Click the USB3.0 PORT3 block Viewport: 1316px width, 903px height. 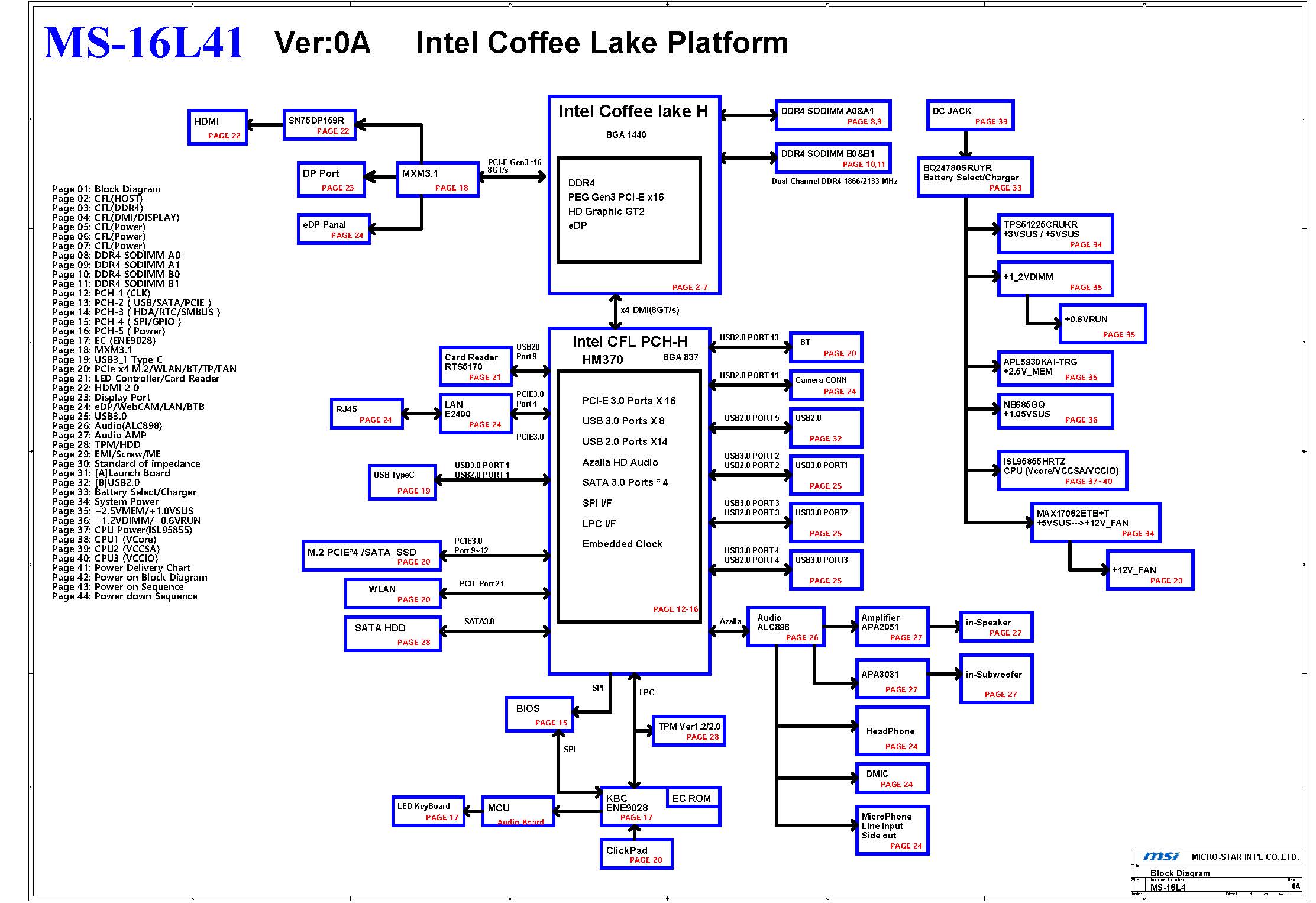(x=826, y=570)
